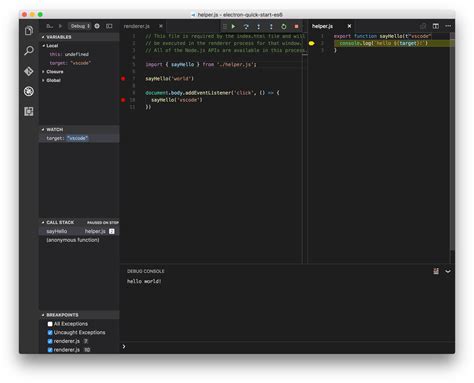
Task: Click the yellow current-line marker in helper.js
Action: pyautogui.click(x=311, y=43)
